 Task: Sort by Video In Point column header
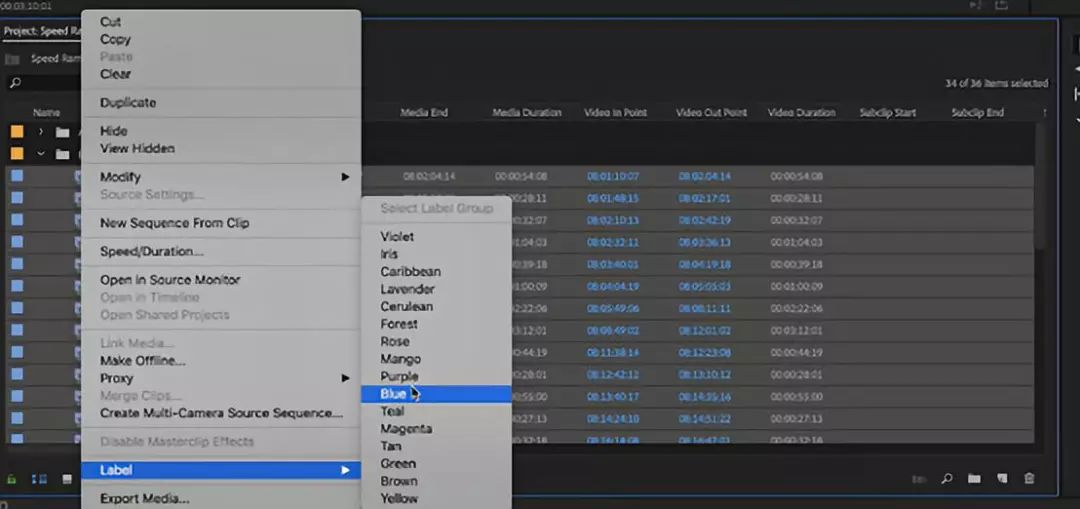tap(615, 113)
